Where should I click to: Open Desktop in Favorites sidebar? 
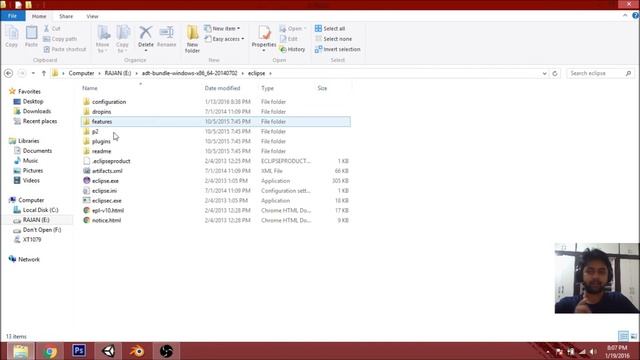tap(29, 101)
